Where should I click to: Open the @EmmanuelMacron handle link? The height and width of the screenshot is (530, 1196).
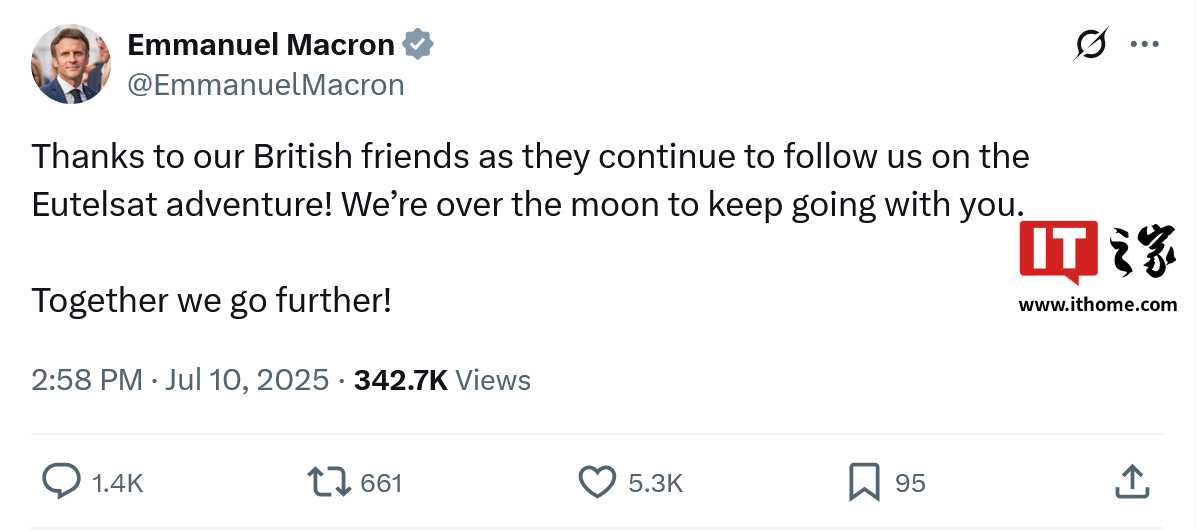tap(266, 85)
